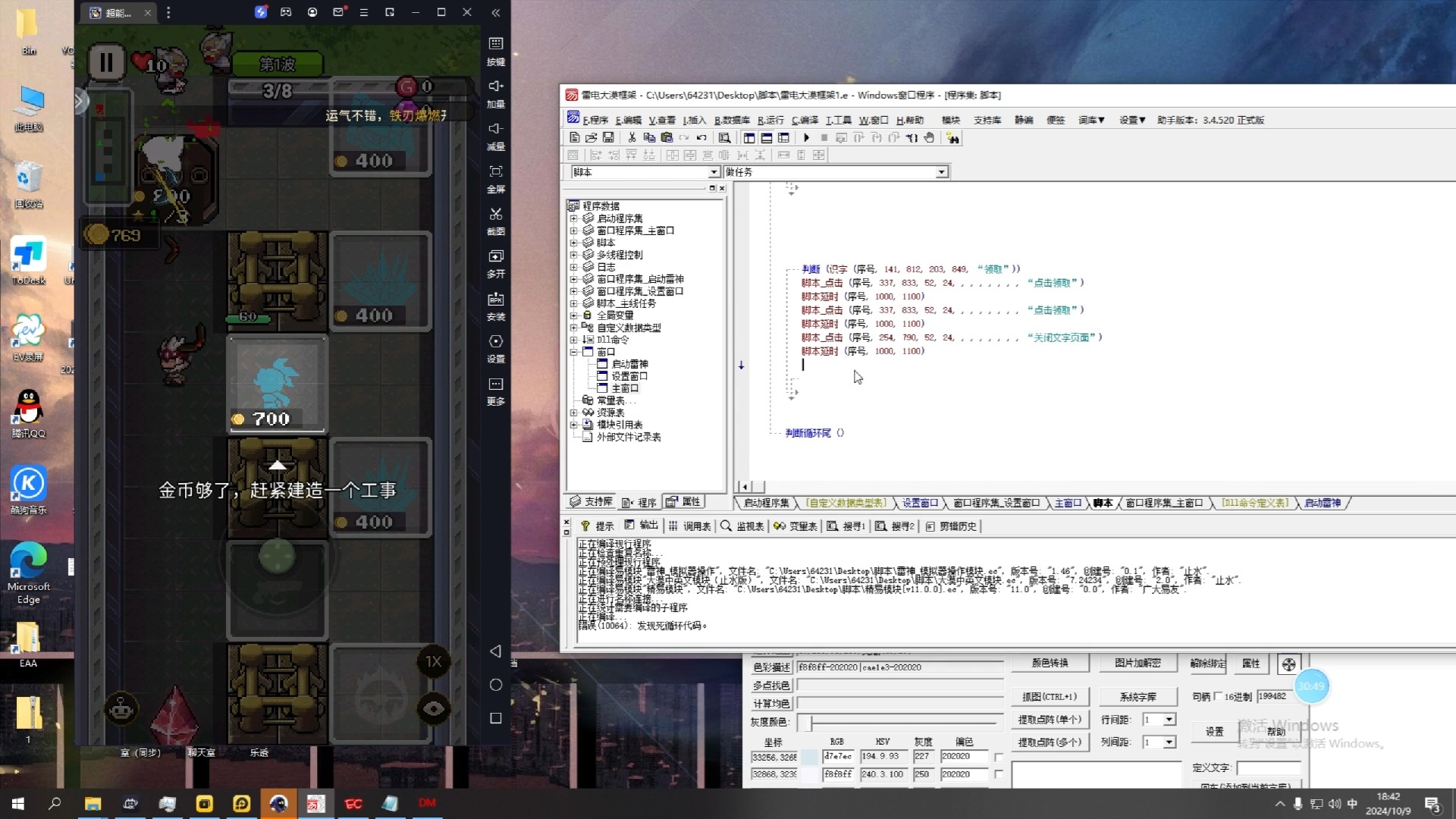Open File Explorer from the taskbar
This screenshot has height=819, width=1456.
[93, 804]
